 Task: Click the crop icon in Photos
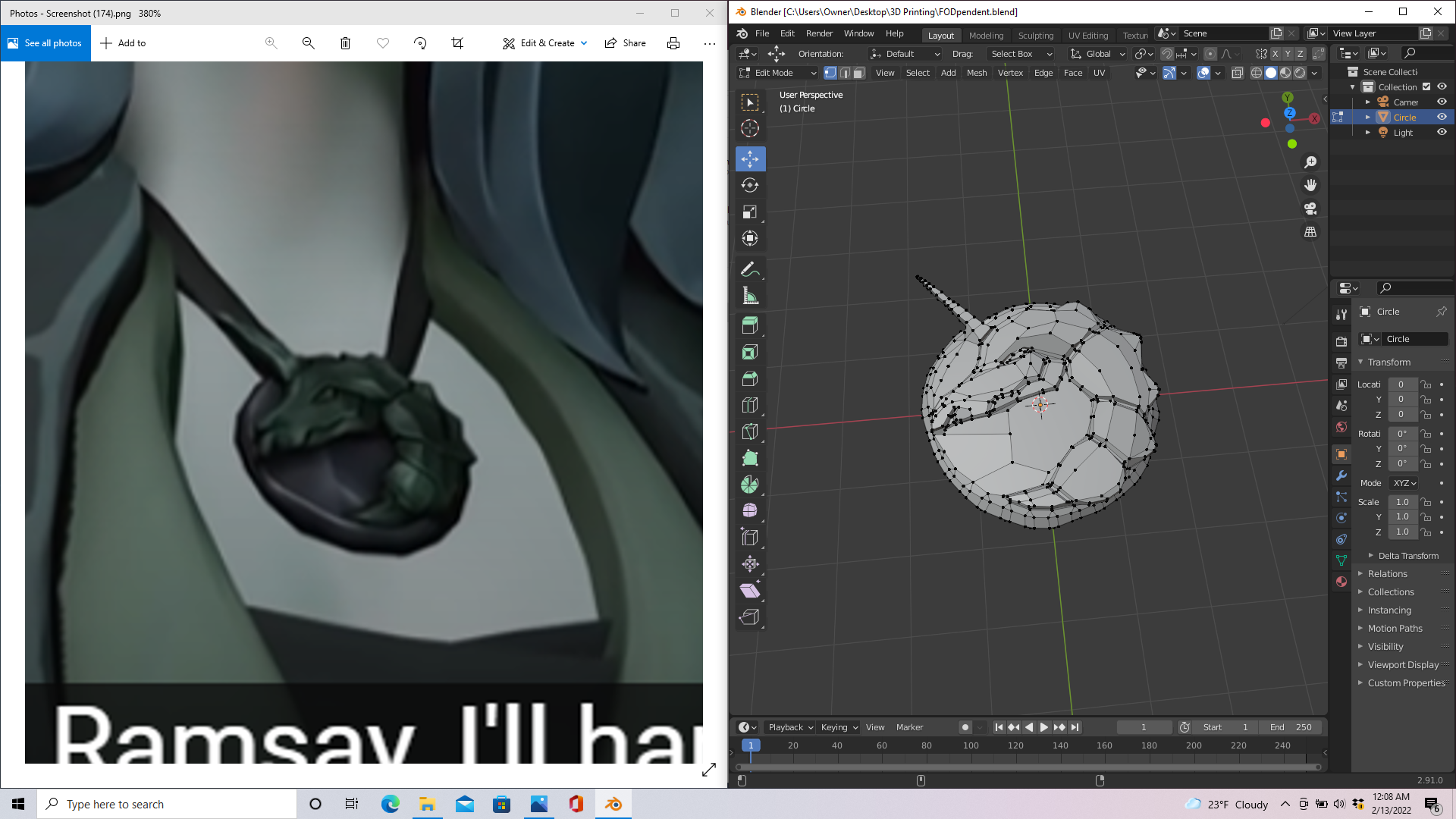pos(457,43)
